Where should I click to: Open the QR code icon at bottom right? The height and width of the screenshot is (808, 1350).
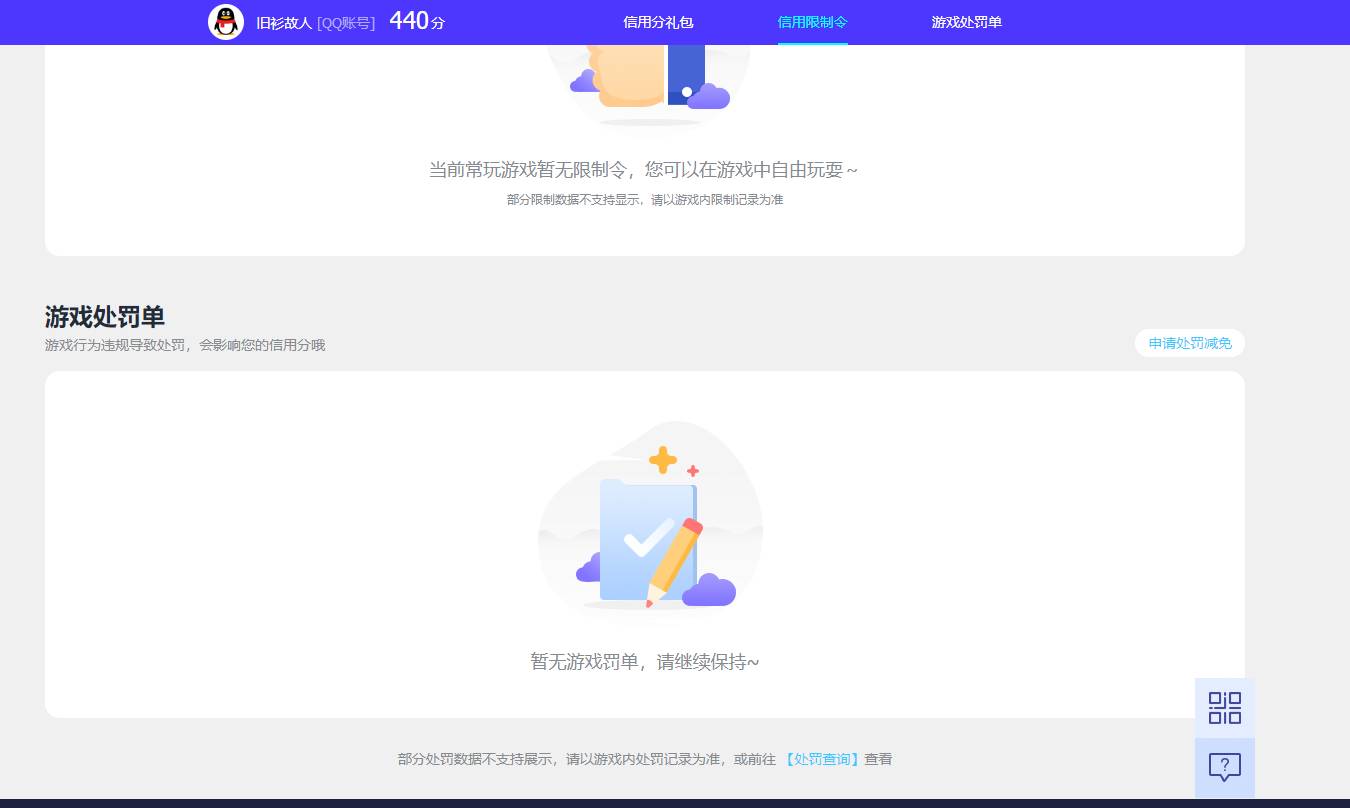[x=1224, y=707]
